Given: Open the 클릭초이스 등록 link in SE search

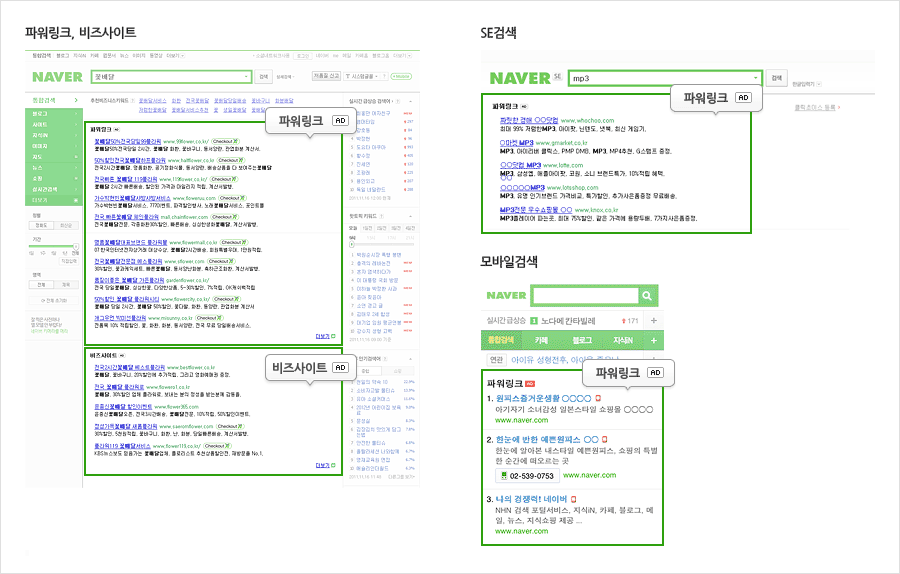Looking at the screenshot, I should tap(817, 107).
